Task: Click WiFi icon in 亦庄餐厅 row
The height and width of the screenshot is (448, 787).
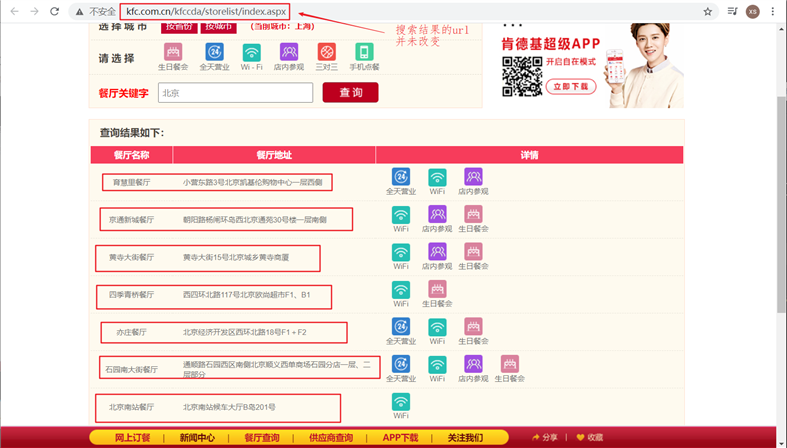Action: tap(437, 327)
